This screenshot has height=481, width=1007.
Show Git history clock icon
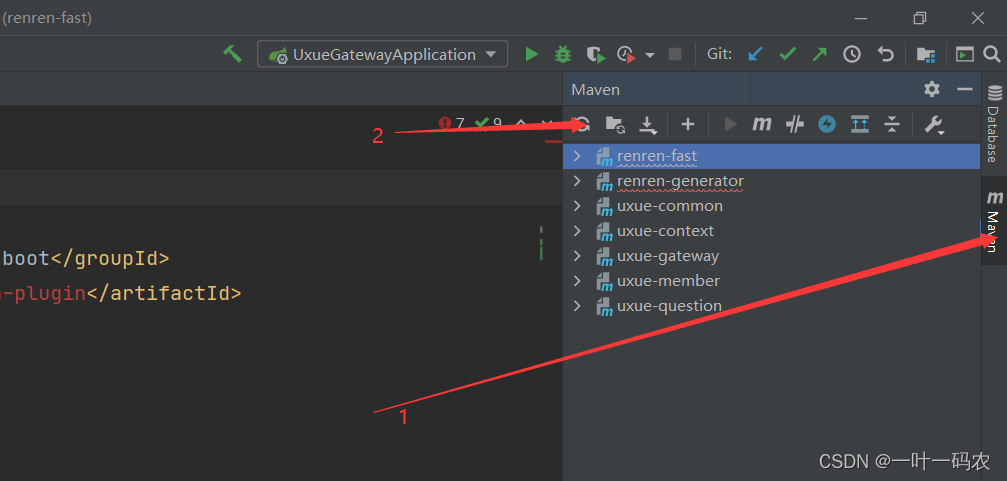point(852,55)
